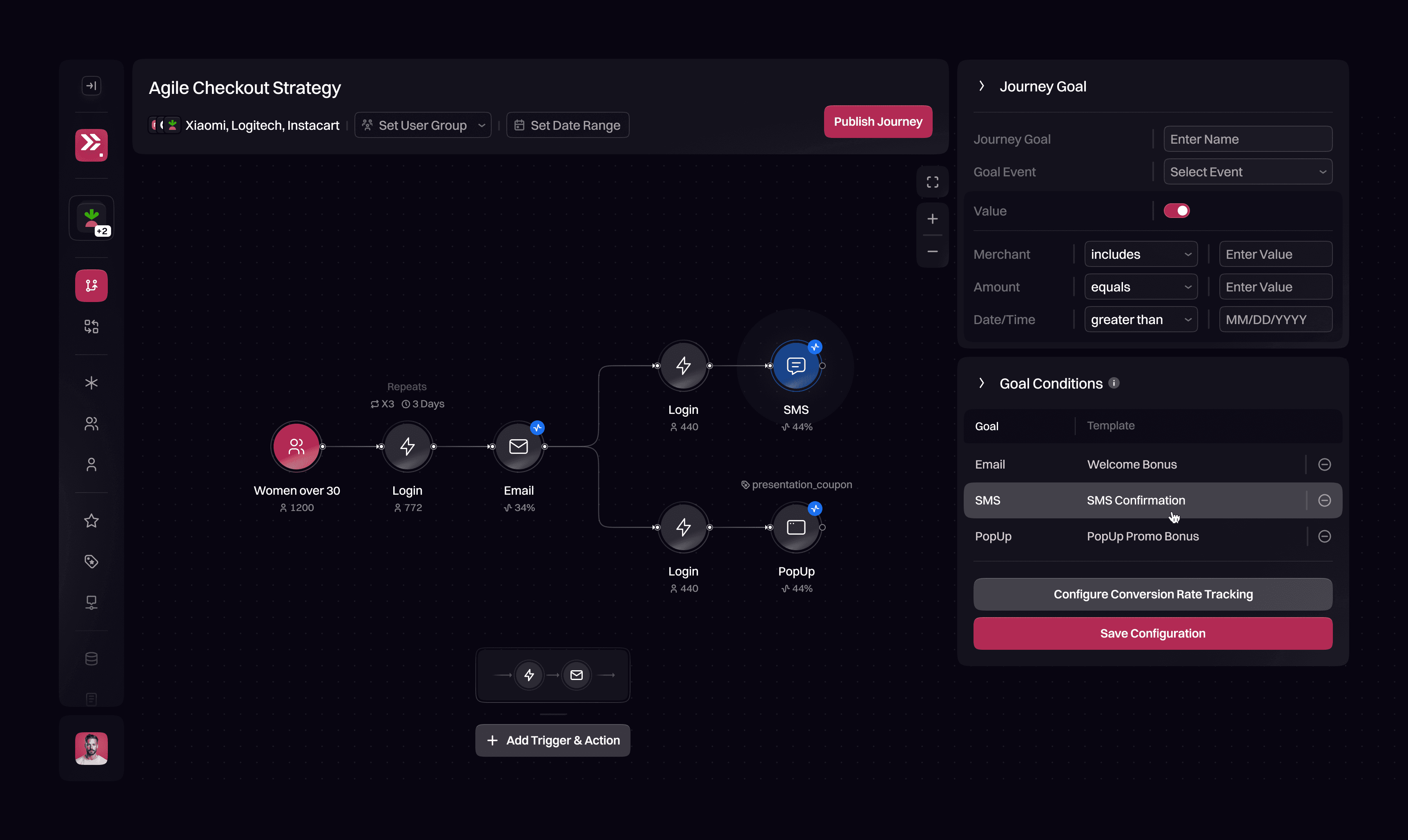Viewport: 1408px width, 840px height.
Task: Zoom in with the plus icon
Action: click(x=932, y=218)
